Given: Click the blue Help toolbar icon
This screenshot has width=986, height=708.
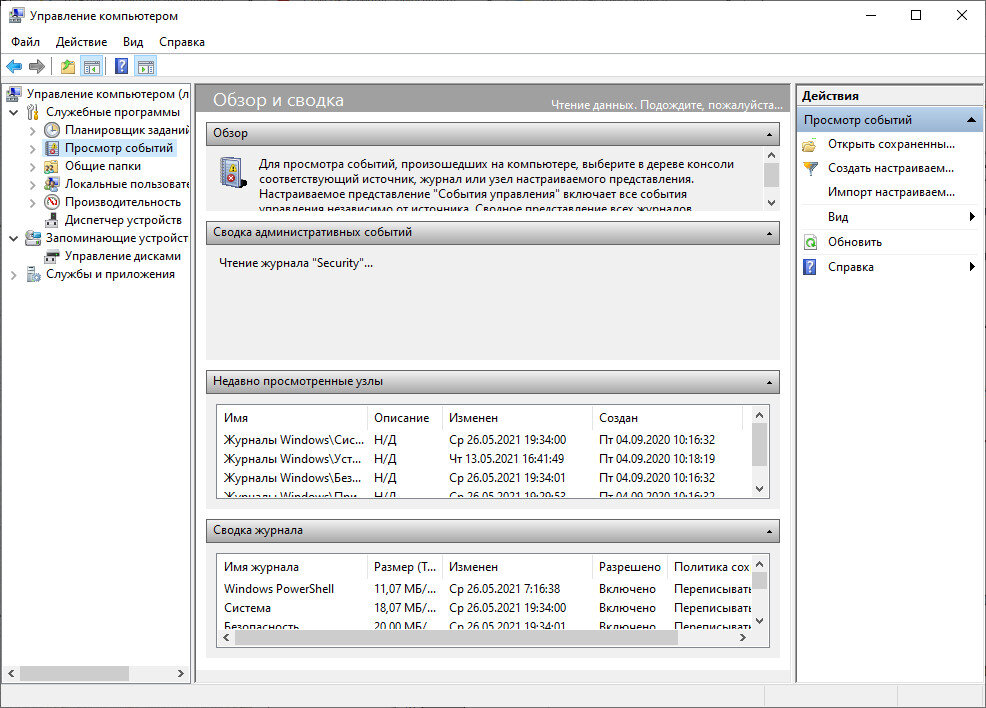Looking at the screenshot, I should [121, 66].
